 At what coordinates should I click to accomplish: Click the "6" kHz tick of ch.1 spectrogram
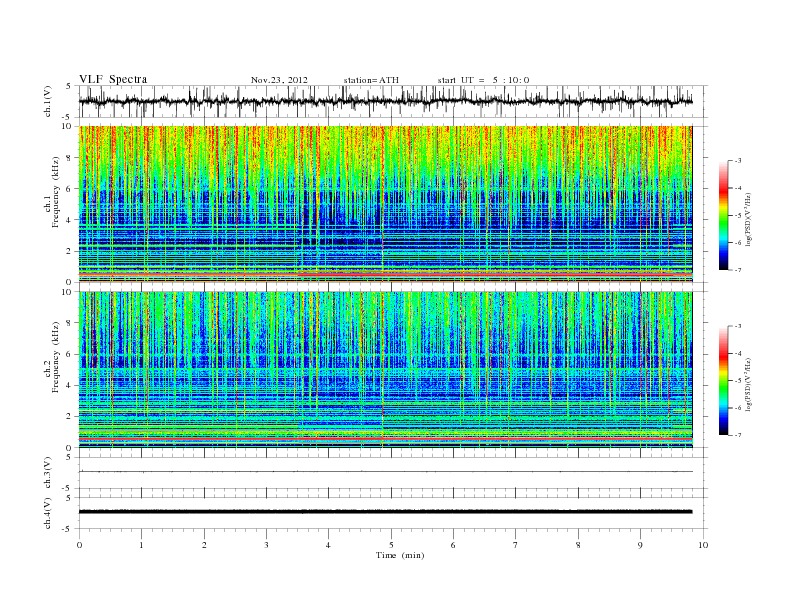(69, 189)
